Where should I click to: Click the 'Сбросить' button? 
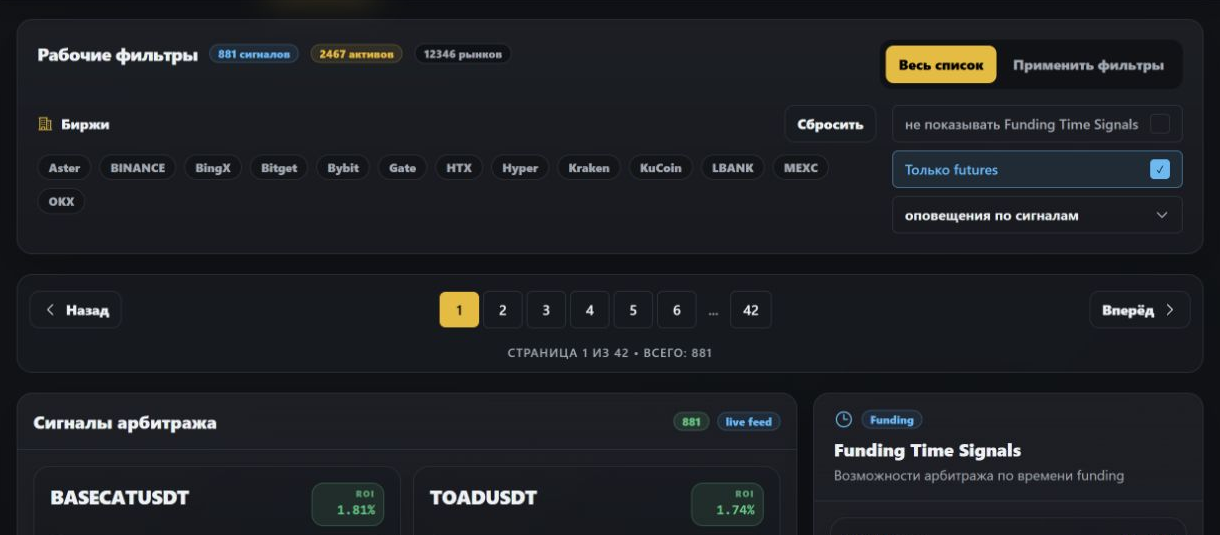pyautogui.click(x=830, y=124)
